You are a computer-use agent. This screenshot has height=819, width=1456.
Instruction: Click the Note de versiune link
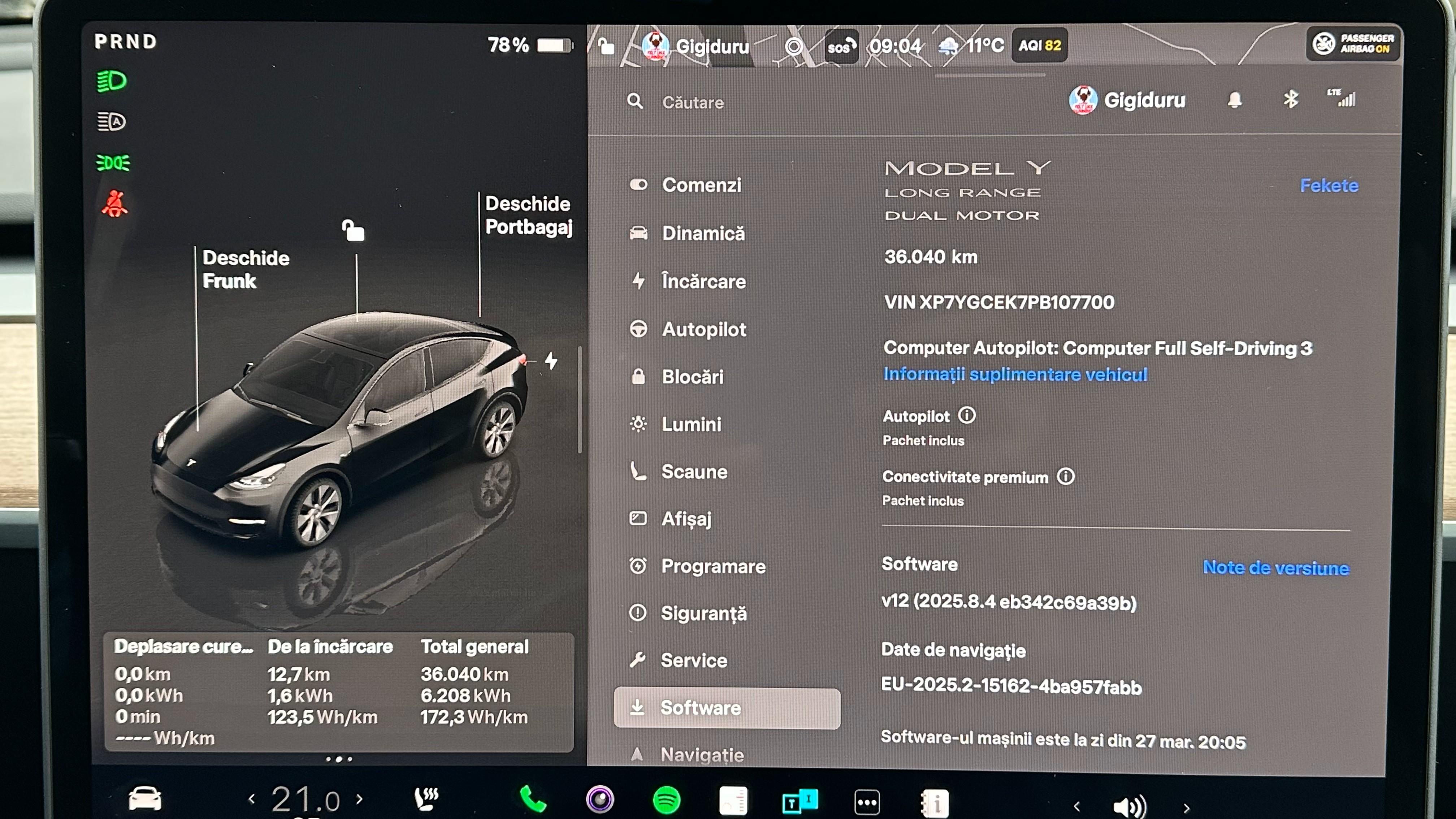pyautogui.click(x=1276, y=567)
